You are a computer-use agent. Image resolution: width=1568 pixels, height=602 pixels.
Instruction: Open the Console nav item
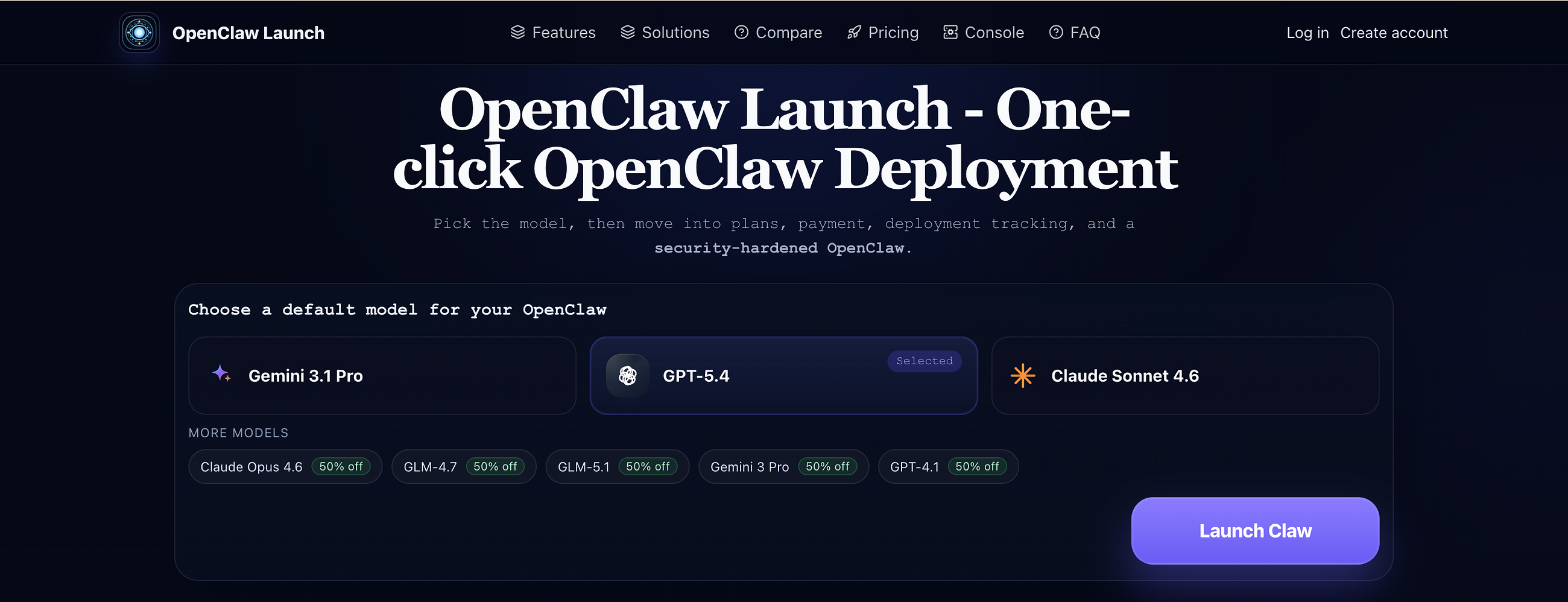tap(984, 32)
